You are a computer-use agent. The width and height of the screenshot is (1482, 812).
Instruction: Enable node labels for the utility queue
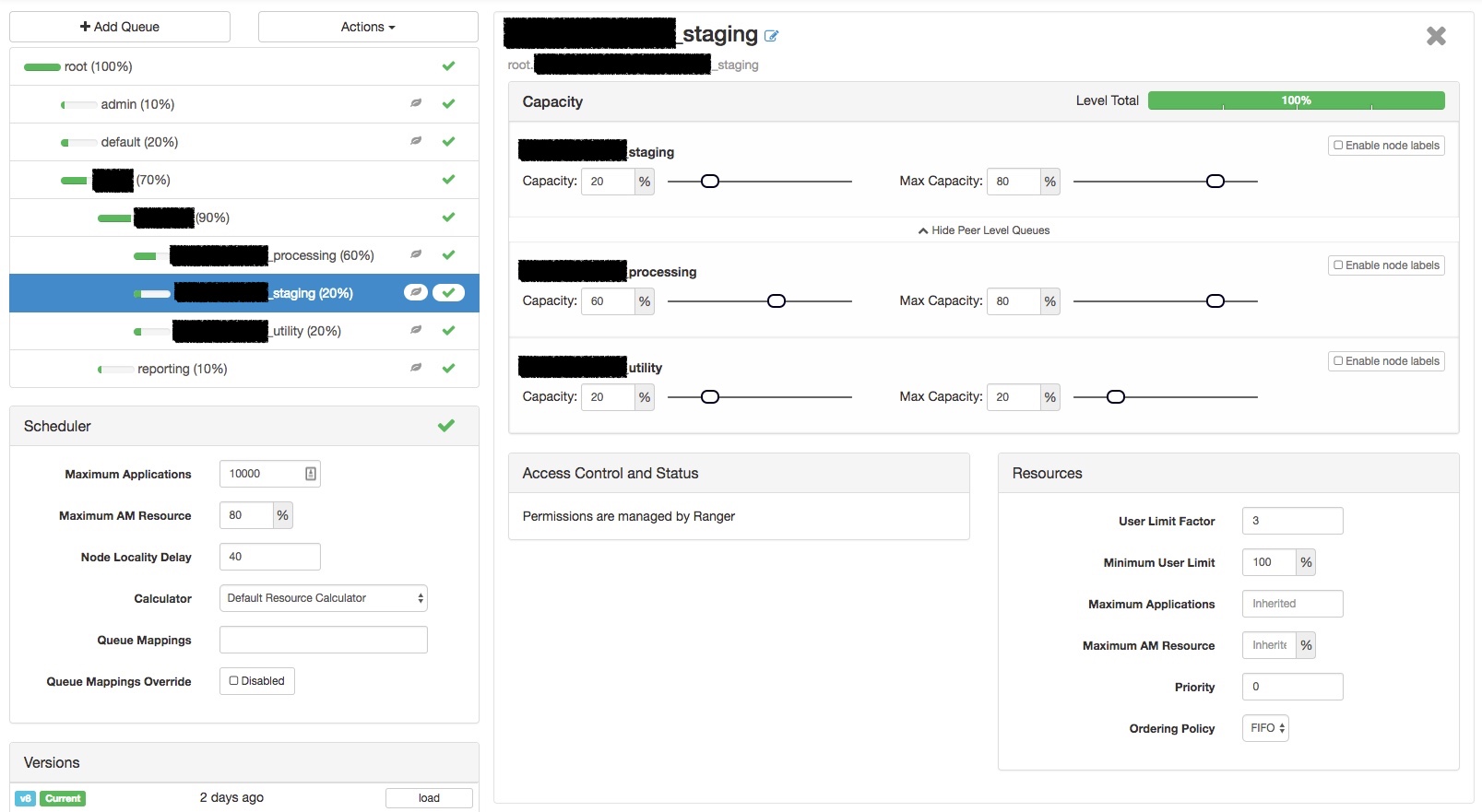coord(1386,361)
